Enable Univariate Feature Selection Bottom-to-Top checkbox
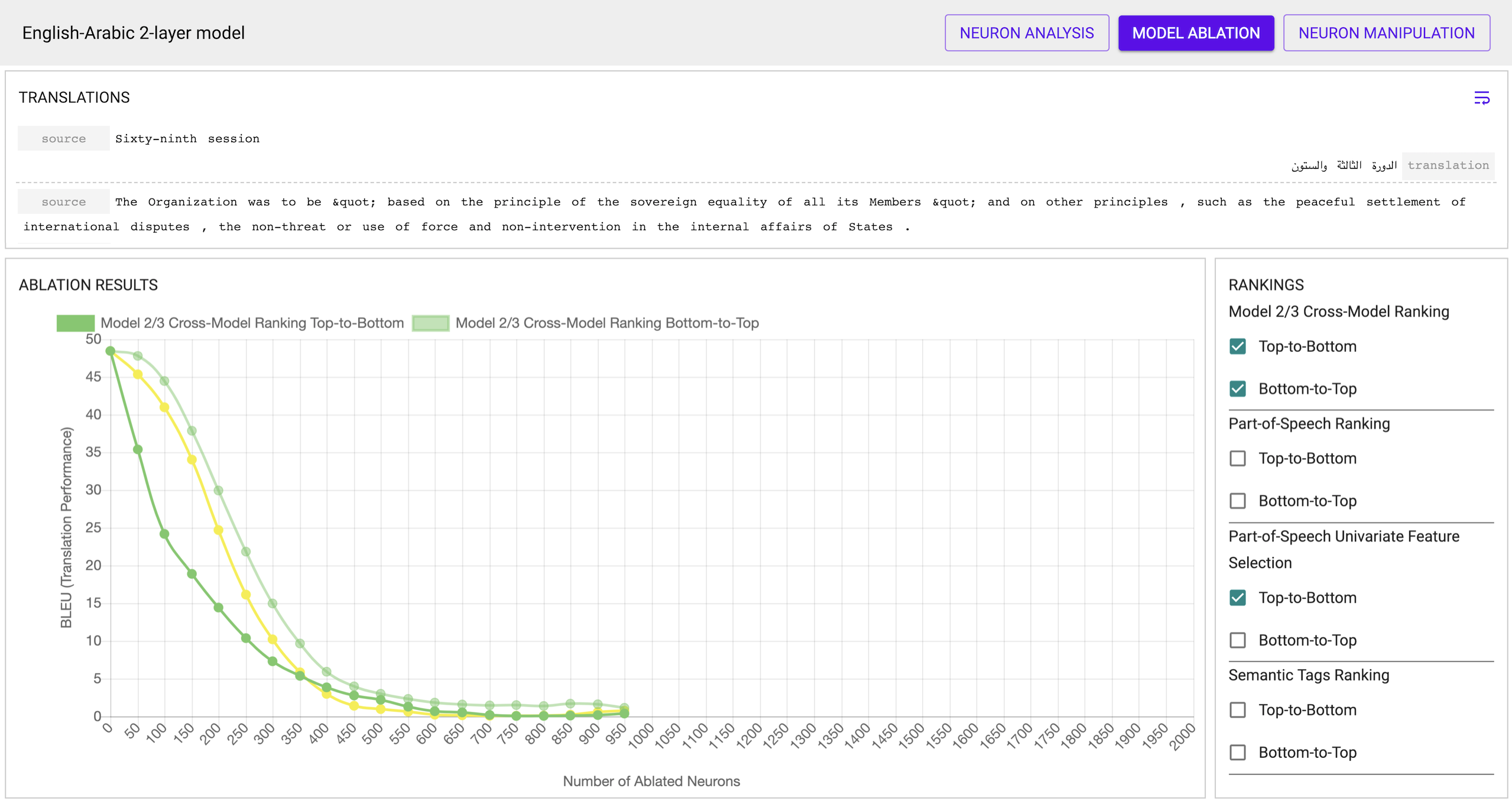Screen dimensions: 1512x804 point(1237,640)
